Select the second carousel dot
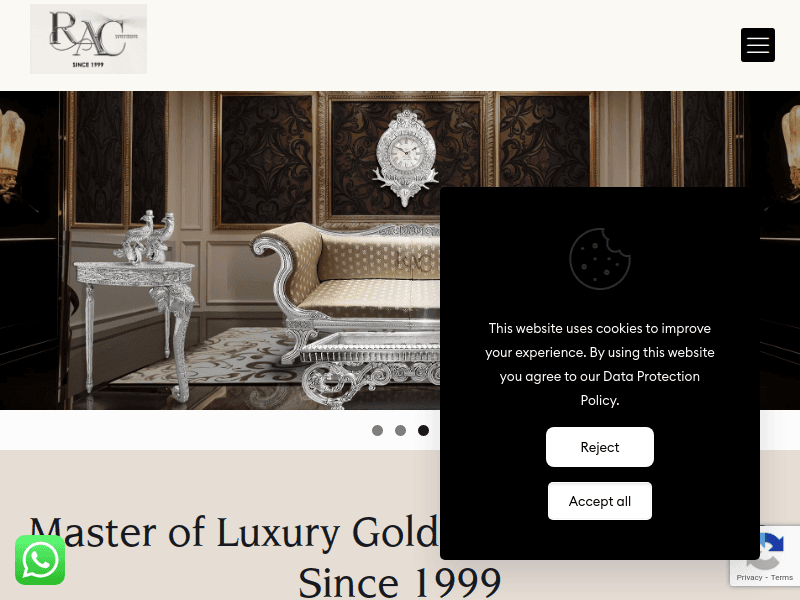This screenshot has height=600, width=800. click(x=401, y=431)
